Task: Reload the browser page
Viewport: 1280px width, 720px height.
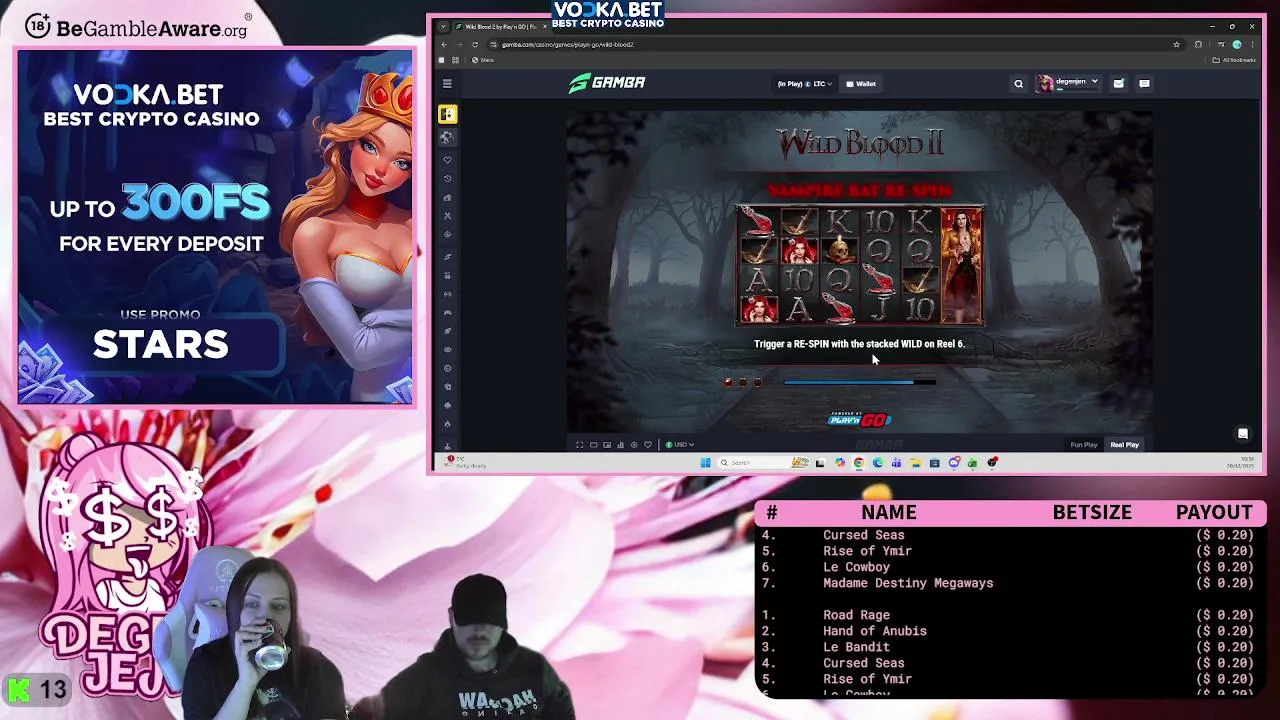Action: click(475, 44)
